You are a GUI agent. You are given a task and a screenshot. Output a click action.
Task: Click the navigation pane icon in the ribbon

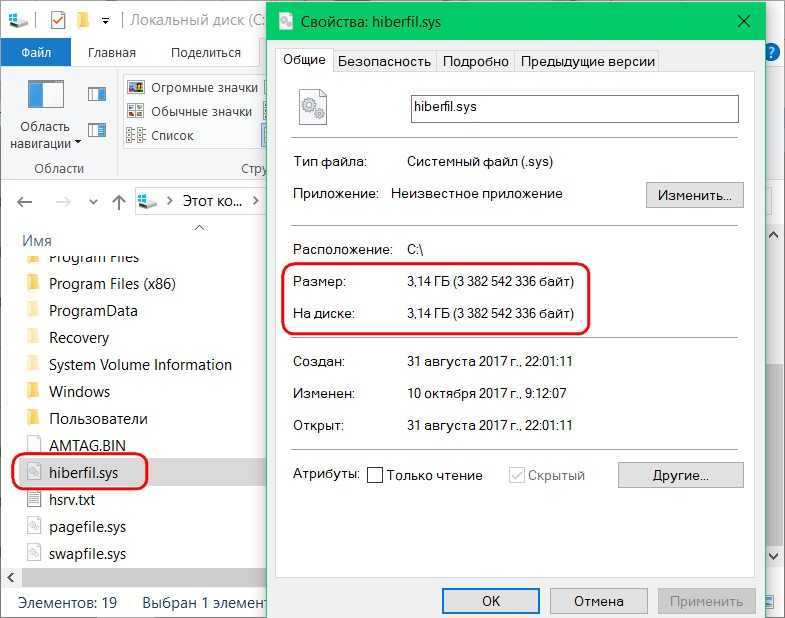45,94
